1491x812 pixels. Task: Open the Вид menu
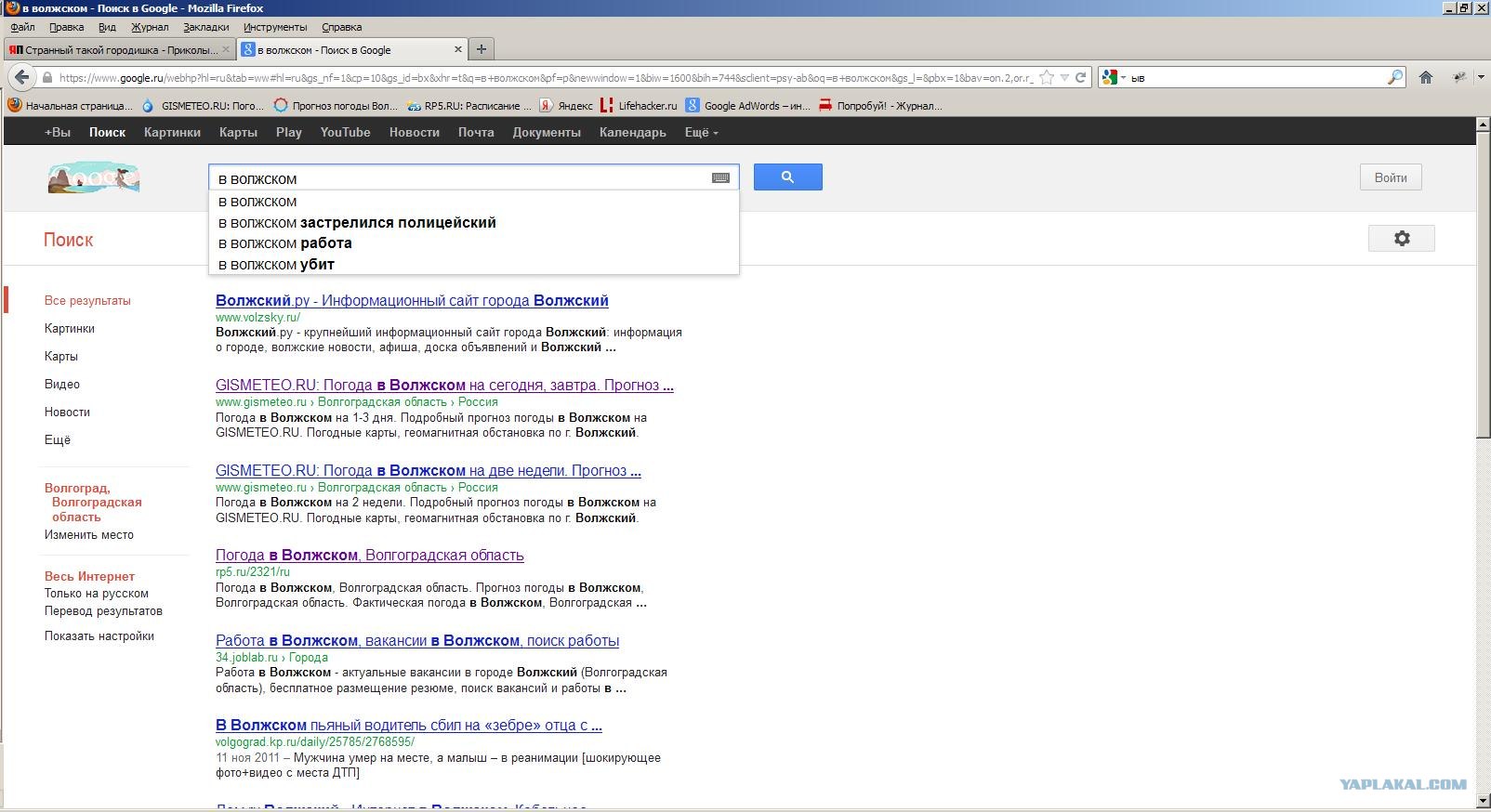click(107, 28)
